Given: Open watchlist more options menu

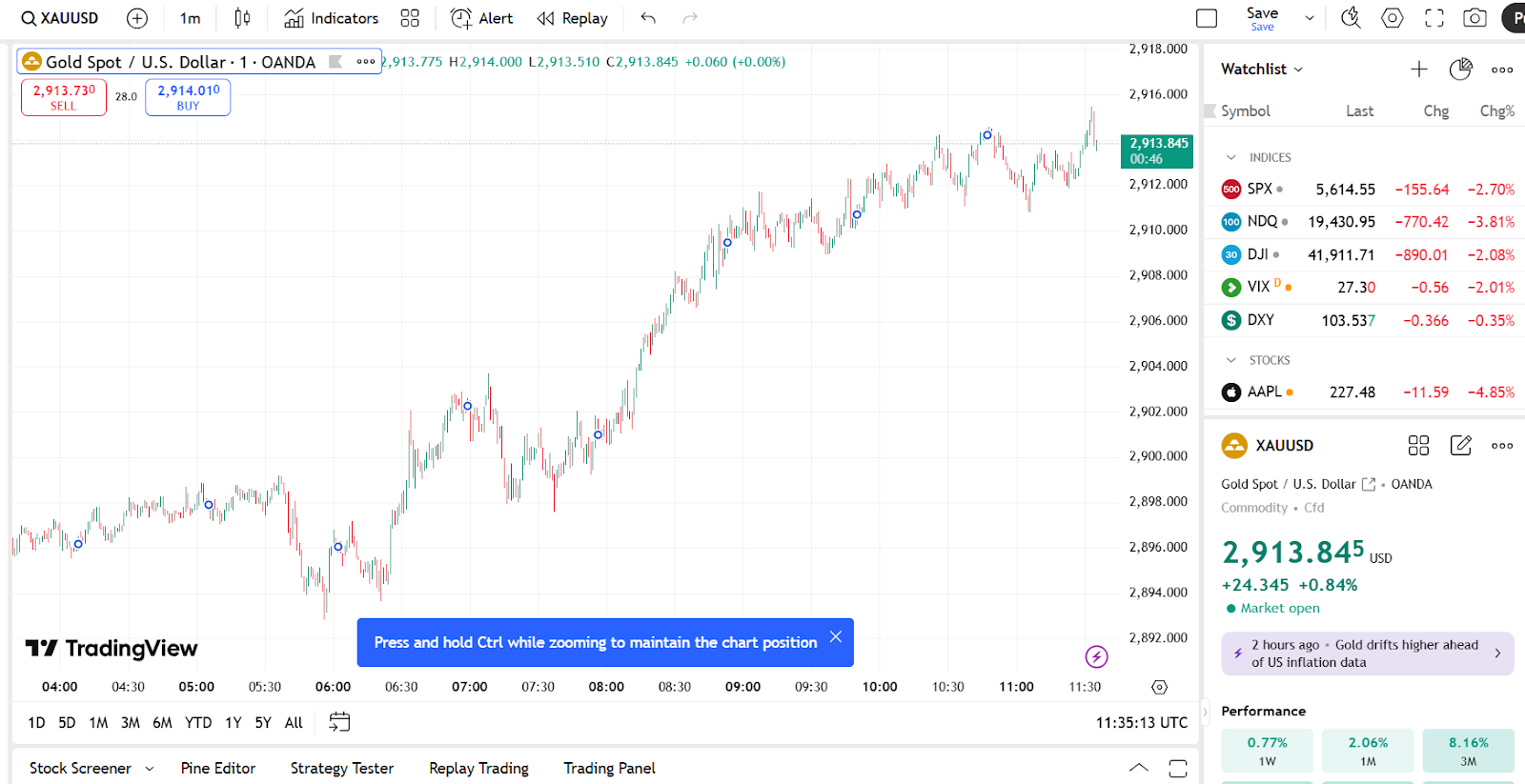Looking at the screenshot, I should [x=1502, y=70].
